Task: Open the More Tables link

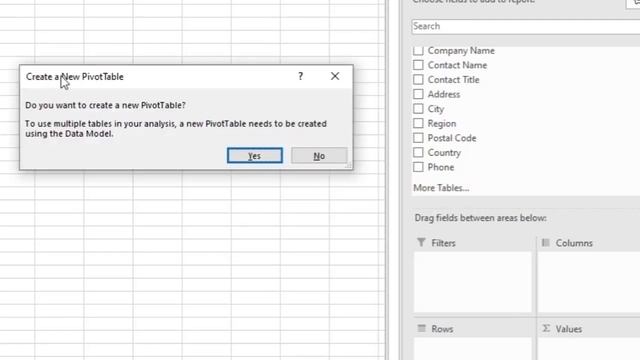Action: click(441, 188)
